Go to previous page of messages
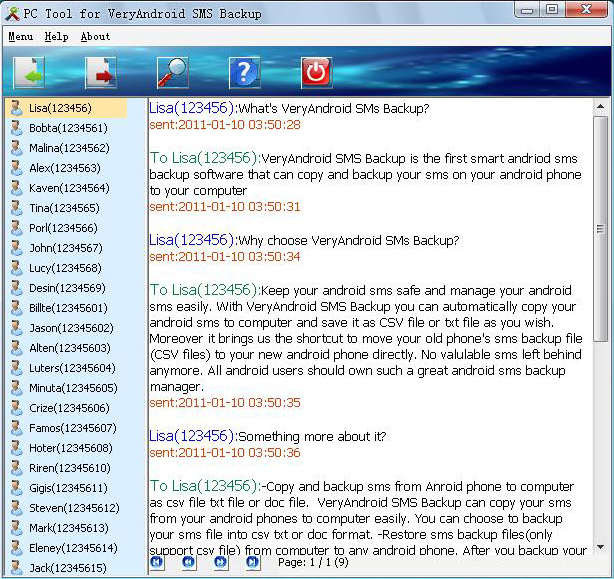This screenshot has height=579, width=614. click(x=189, y=563)
